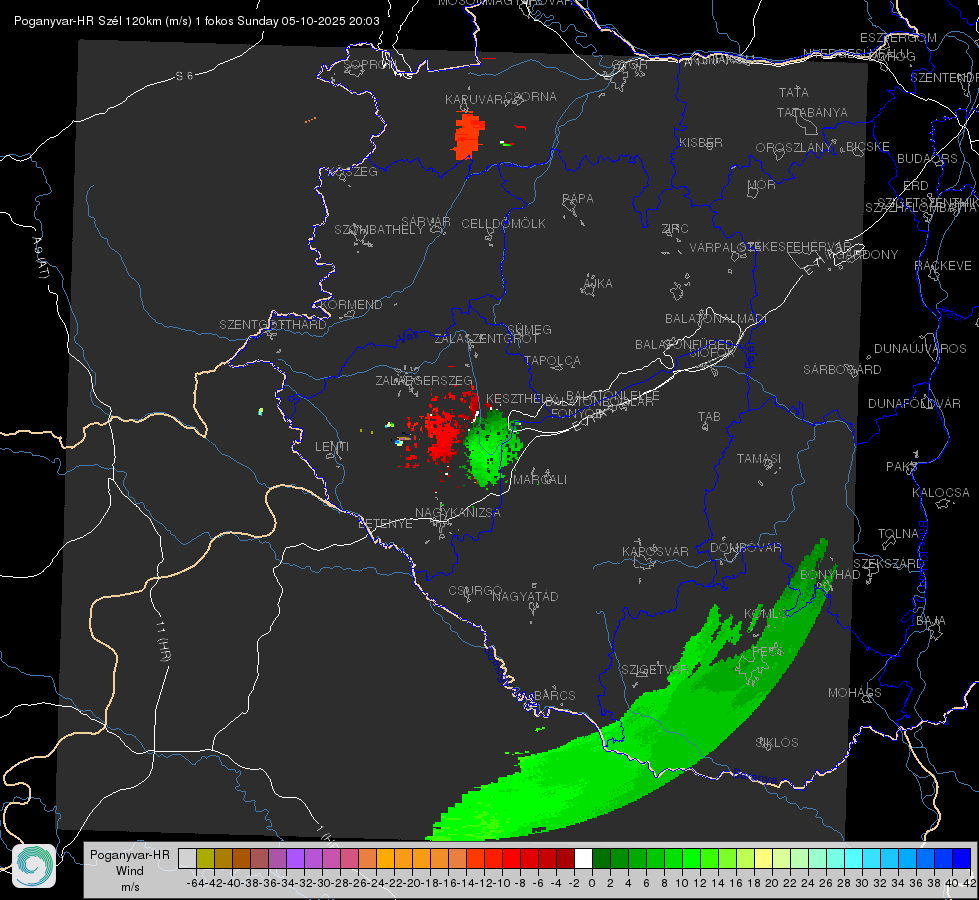Click the swirl logo icon beside the legend
The height and width of the screenshot is (900, 979).
pos(34,866)
